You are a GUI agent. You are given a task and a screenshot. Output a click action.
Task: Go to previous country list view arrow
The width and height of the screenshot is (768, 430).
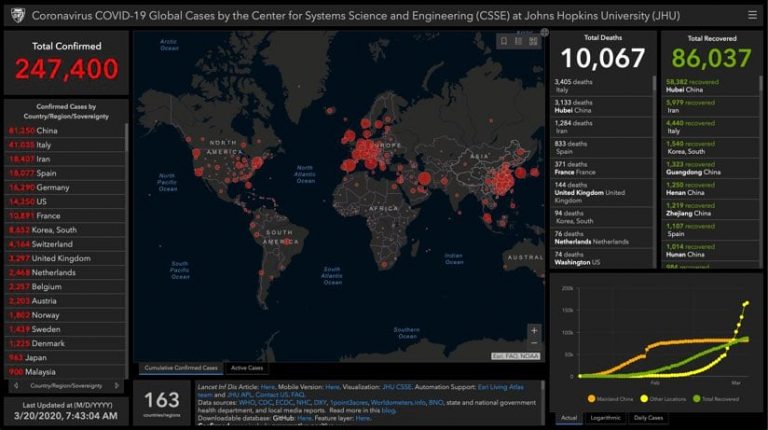16,385
